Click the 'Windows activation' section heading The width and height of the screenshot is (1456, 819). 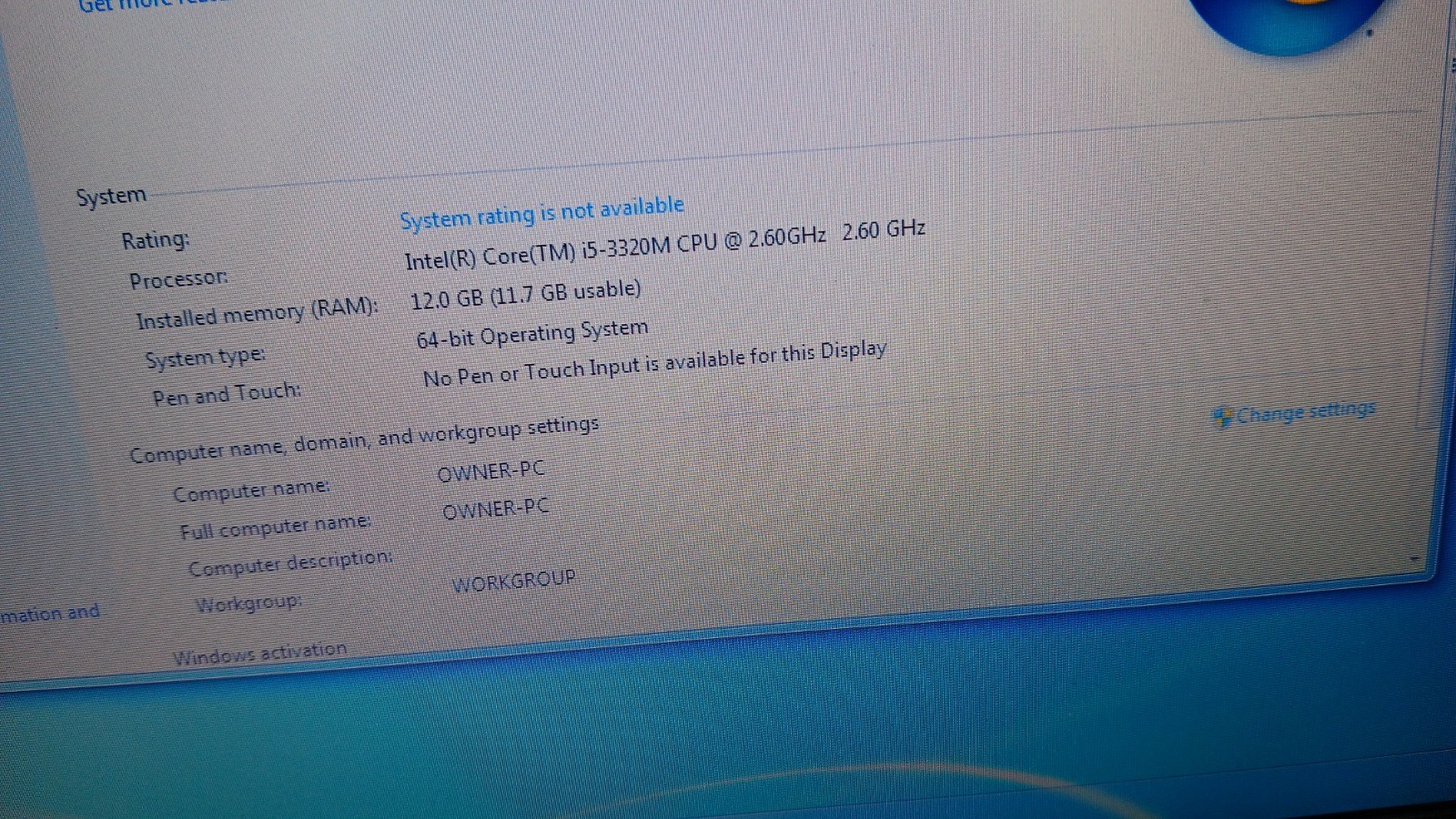coord(259,653)
